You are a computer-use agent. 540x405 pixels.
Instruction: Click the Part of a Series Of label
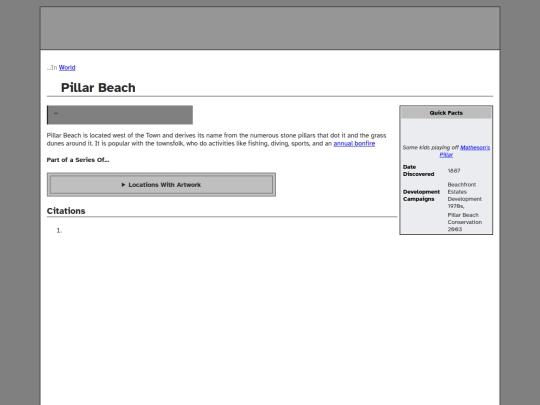point(78,160)
